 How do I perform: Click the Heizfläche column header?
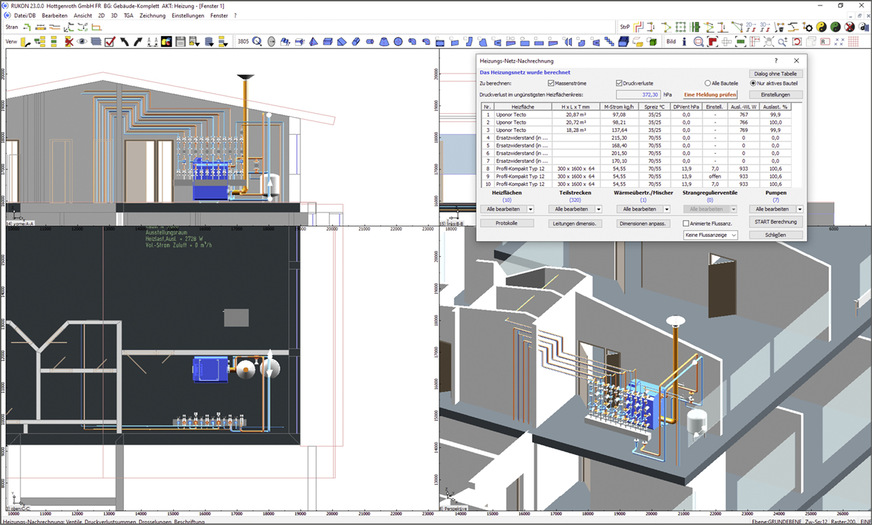pos(522,107)
